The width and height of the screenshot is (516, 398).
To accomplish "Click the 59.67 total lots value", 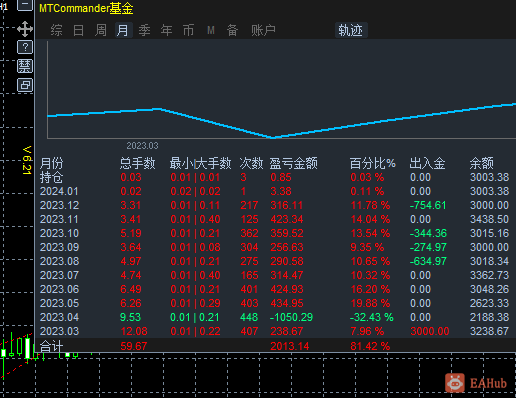I will pyautogui.click(x=134, y=346).
